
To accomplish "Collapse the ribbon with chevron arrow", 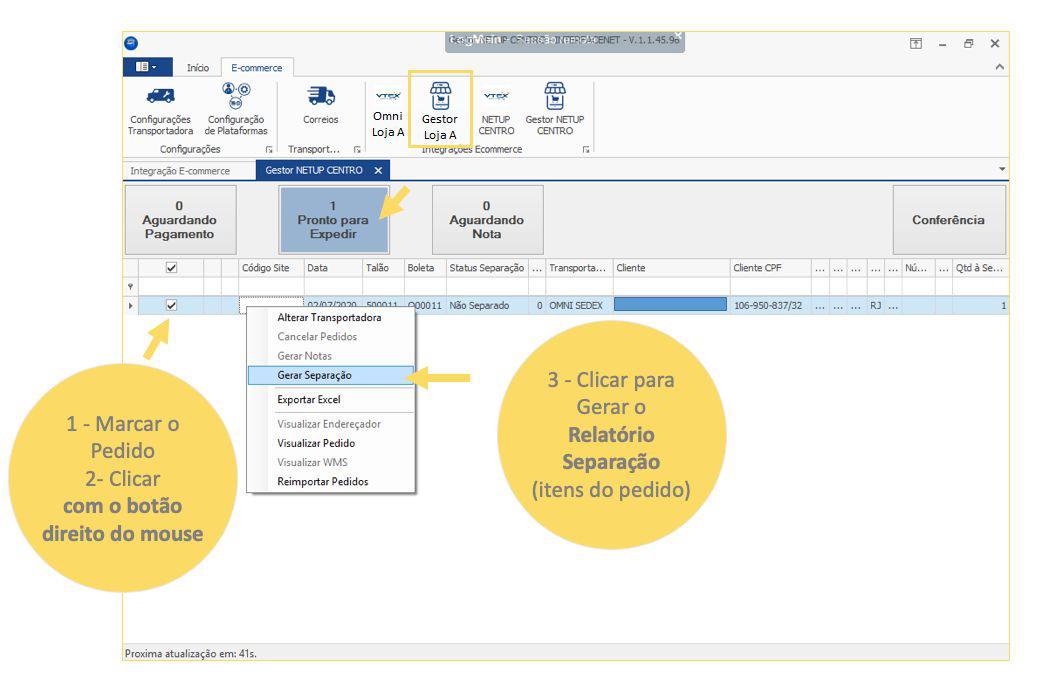I will point(999,67).
